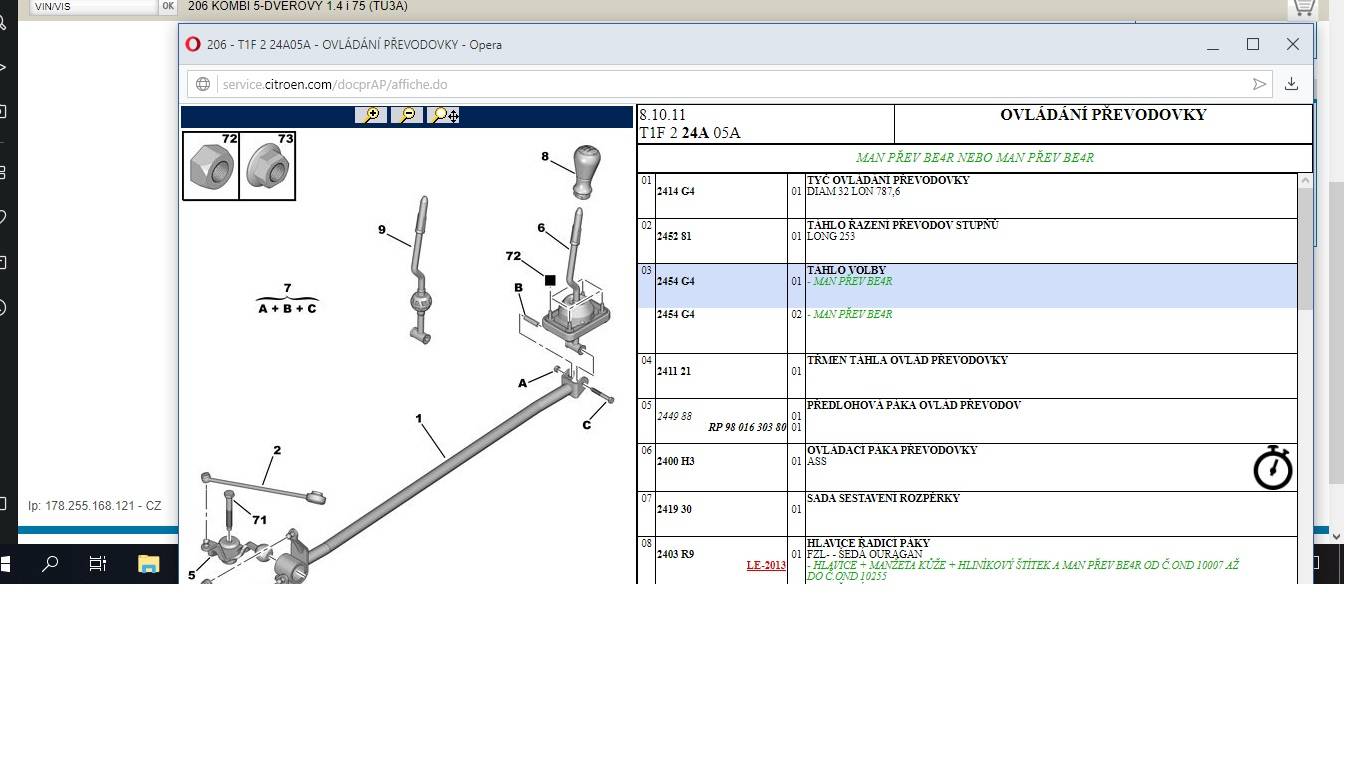The height and width of the screenshot is (768, 1366).
Task: Click the 206 KOMBI 5-DVEŘOVÝ vehicle title
Action: 297,6
